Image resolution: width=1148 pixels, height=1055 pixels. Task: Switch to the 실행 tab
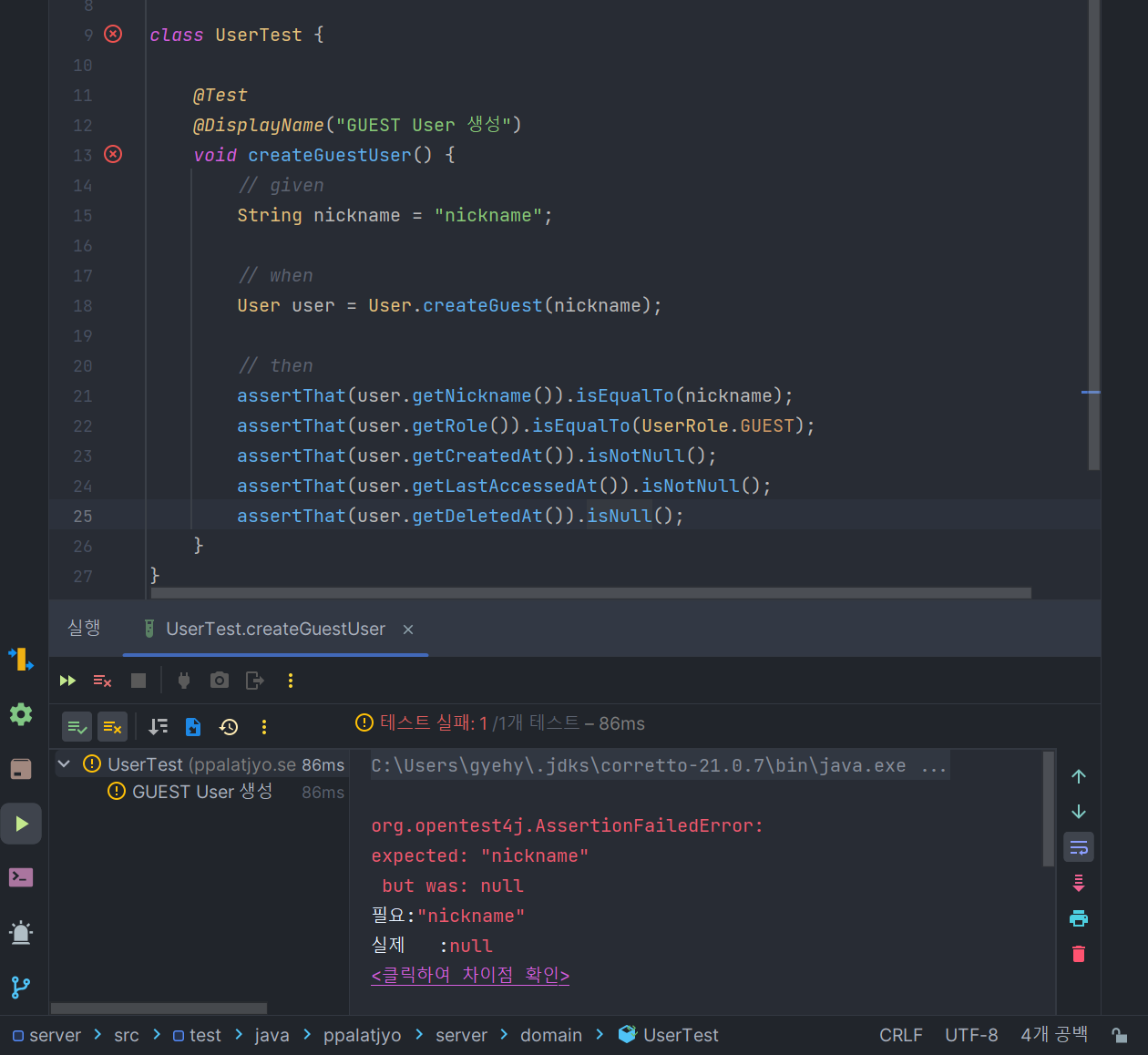(x=83, y=628)
